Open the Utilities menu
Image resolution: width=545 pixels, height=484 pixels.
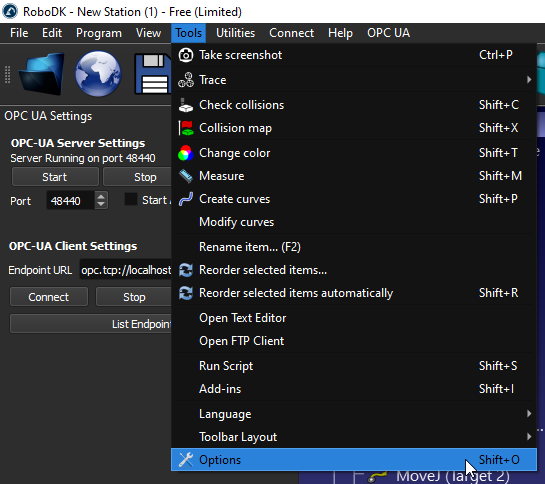[x=235, y=33]
